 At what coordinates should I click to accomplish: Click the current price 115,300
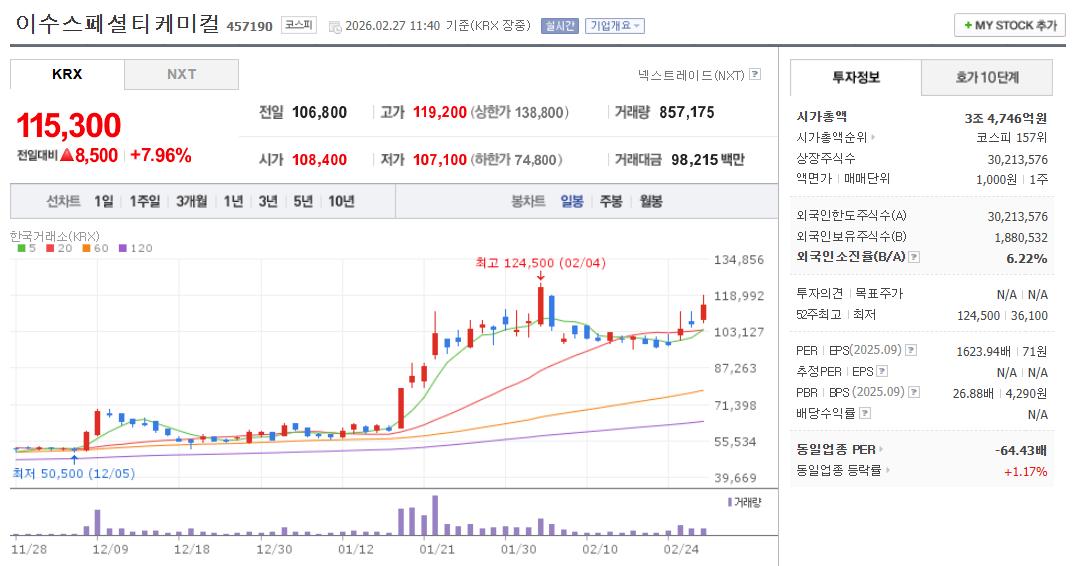69,126
